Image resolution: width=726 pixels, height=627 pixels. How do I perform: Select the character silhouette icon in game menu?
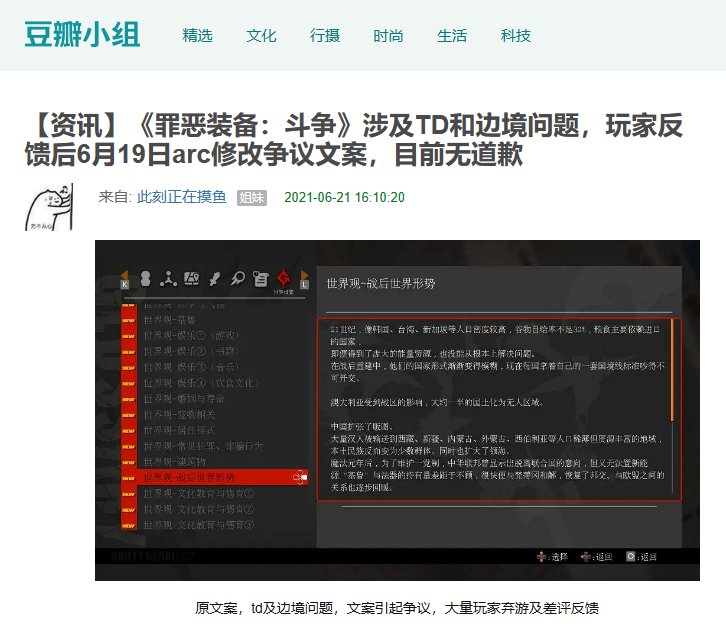pos(145,278)
